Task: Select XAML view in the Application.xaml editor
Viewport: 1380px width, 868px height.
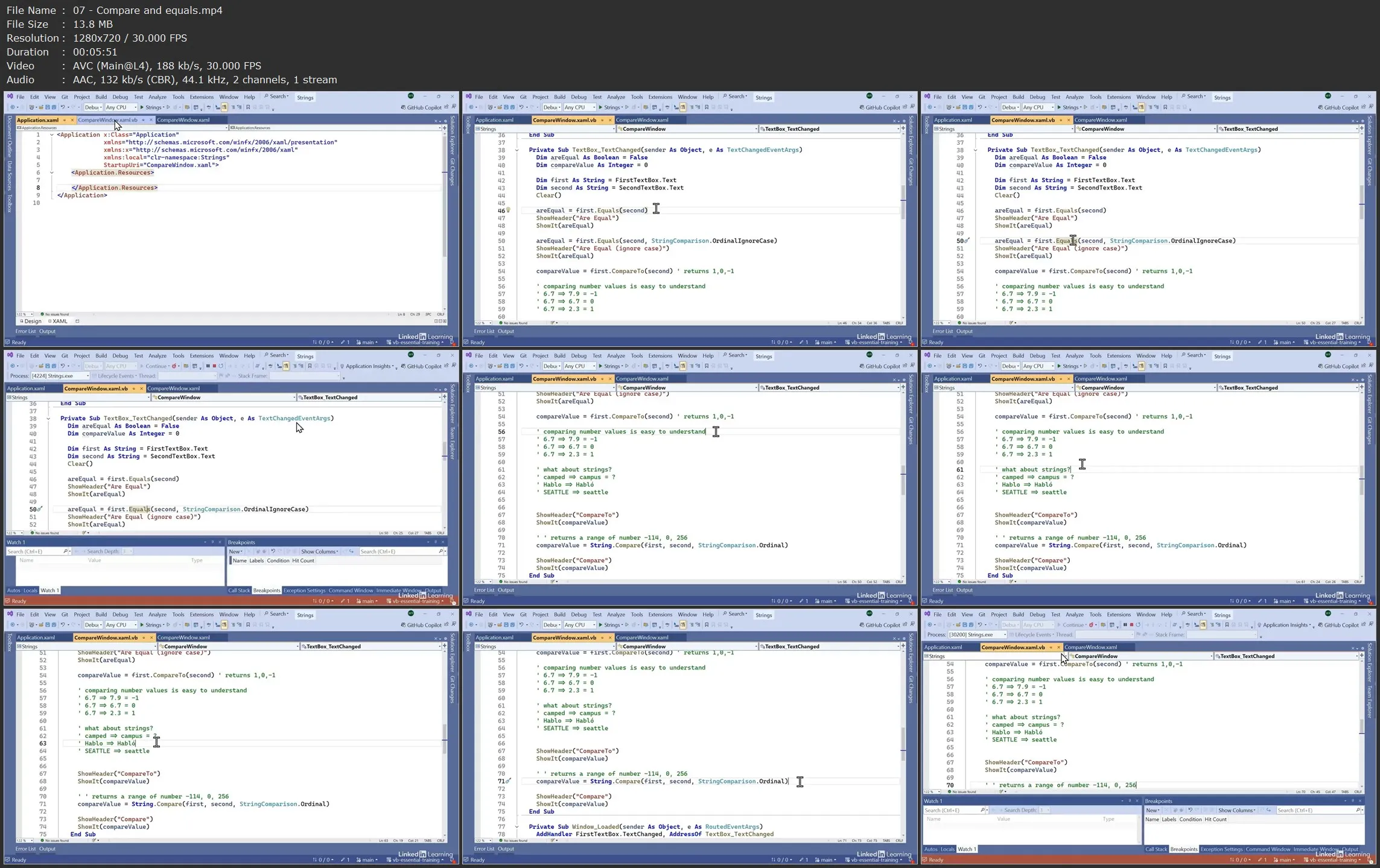Action: 59,322
